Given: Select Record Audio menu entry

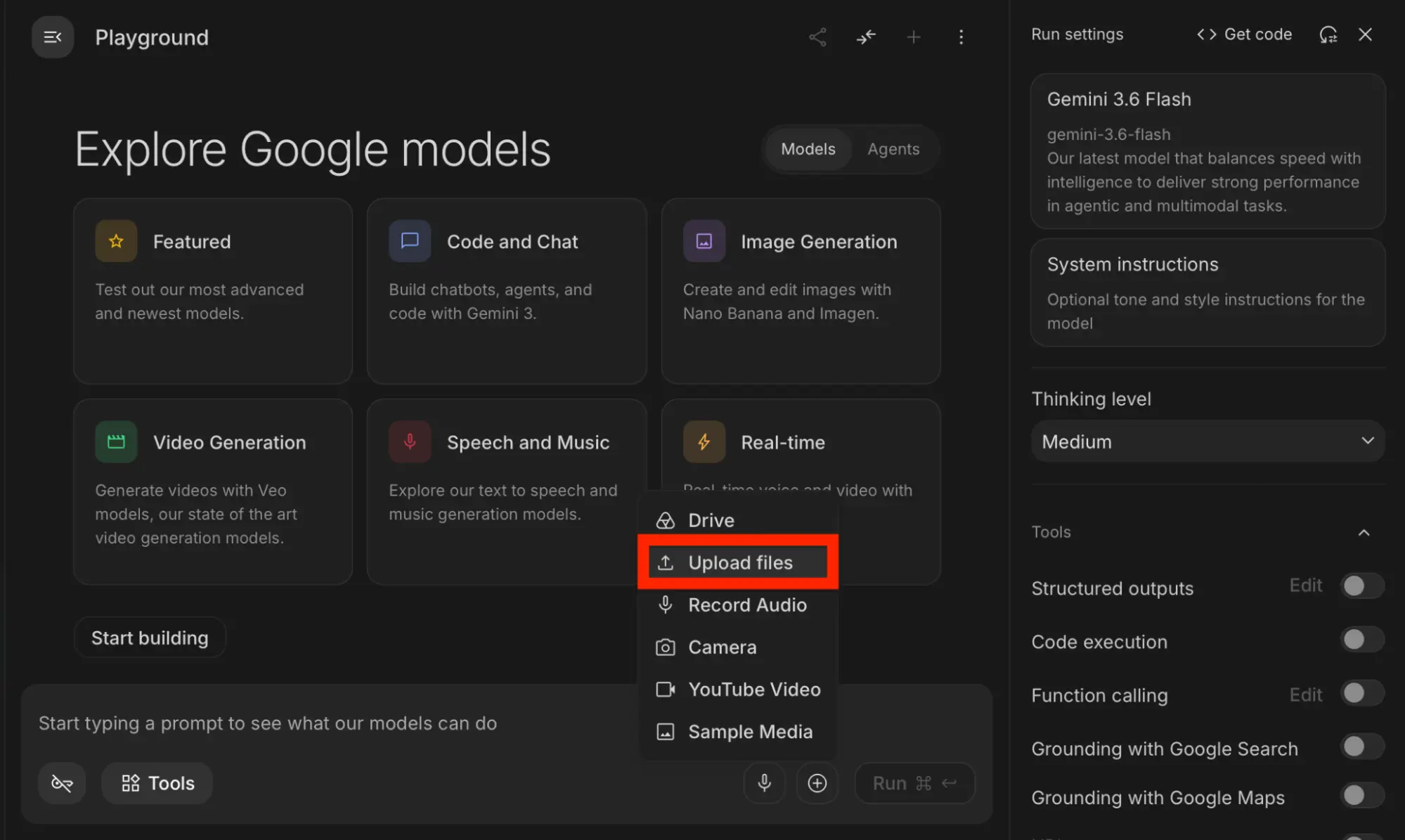Looking at the screenshot, I should tap(738, 605).
